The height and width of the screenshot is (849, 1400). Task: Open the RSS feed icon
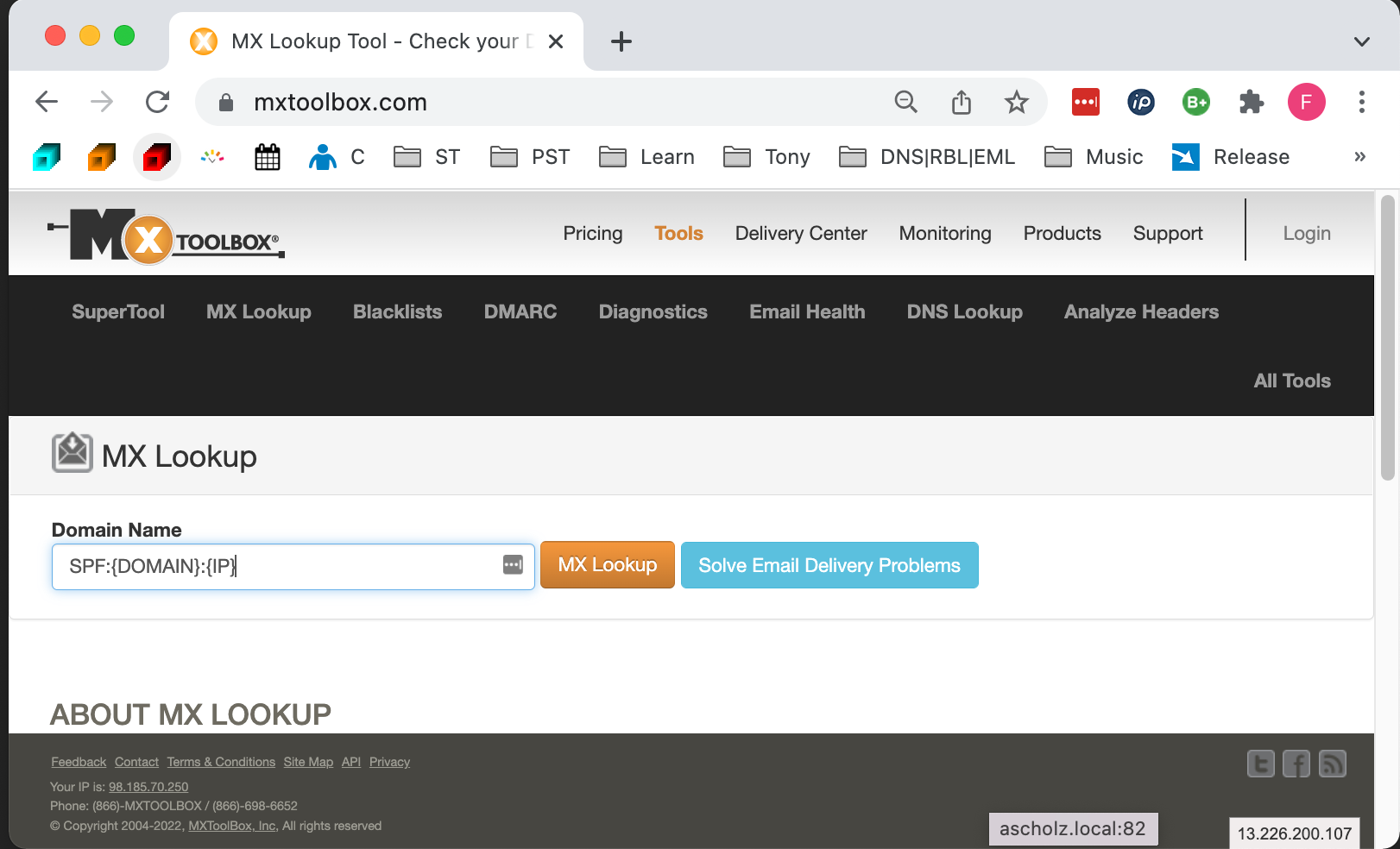point(1332,764)
